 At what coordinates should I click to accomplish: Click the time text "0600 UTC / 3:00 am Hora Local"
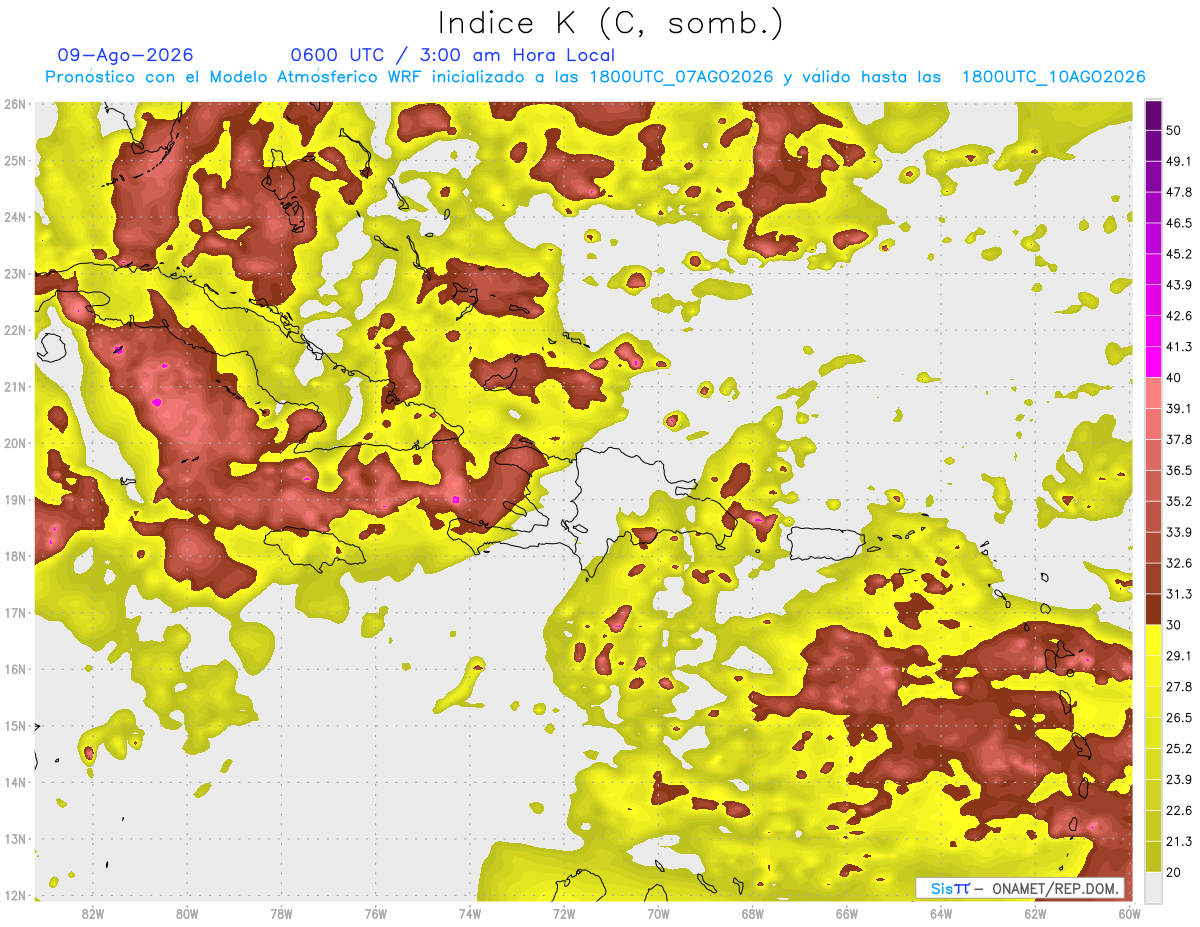coord(452,55)
